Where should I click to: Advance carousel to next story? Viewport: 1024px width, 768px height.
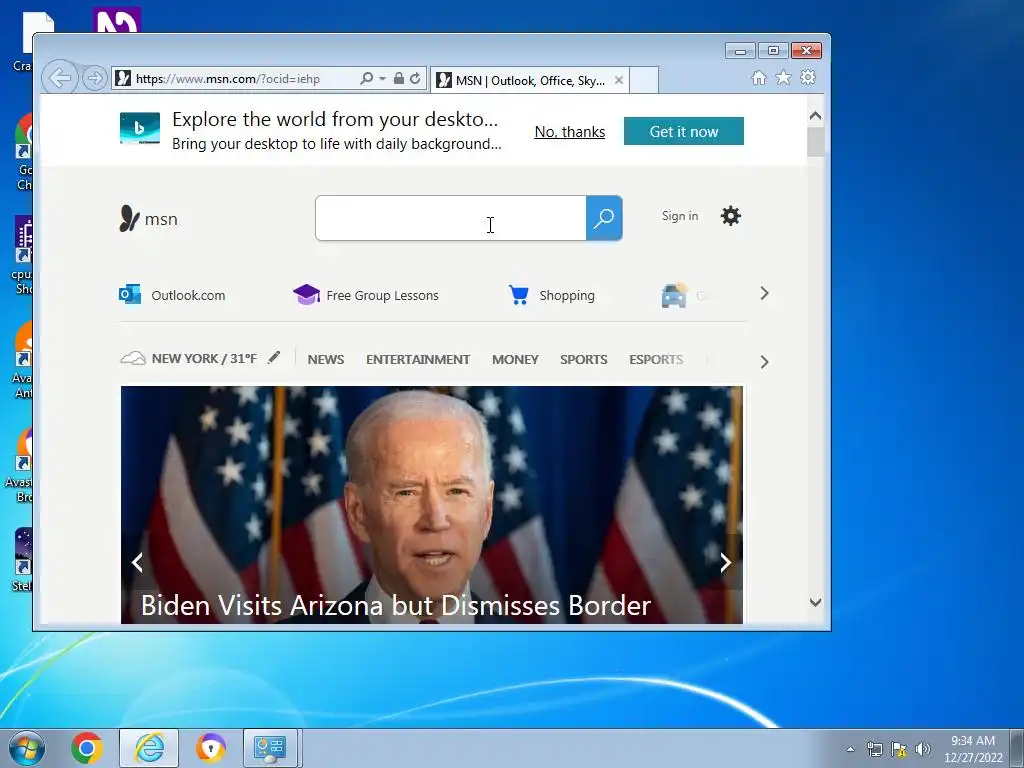coord(725,562)
